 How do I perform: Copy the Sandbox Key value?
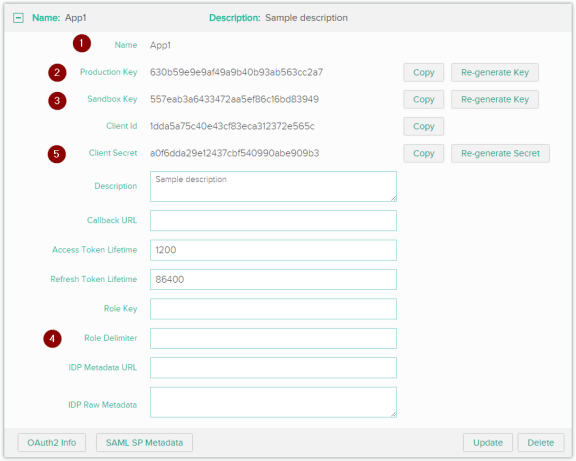click(x=424, y=99)
